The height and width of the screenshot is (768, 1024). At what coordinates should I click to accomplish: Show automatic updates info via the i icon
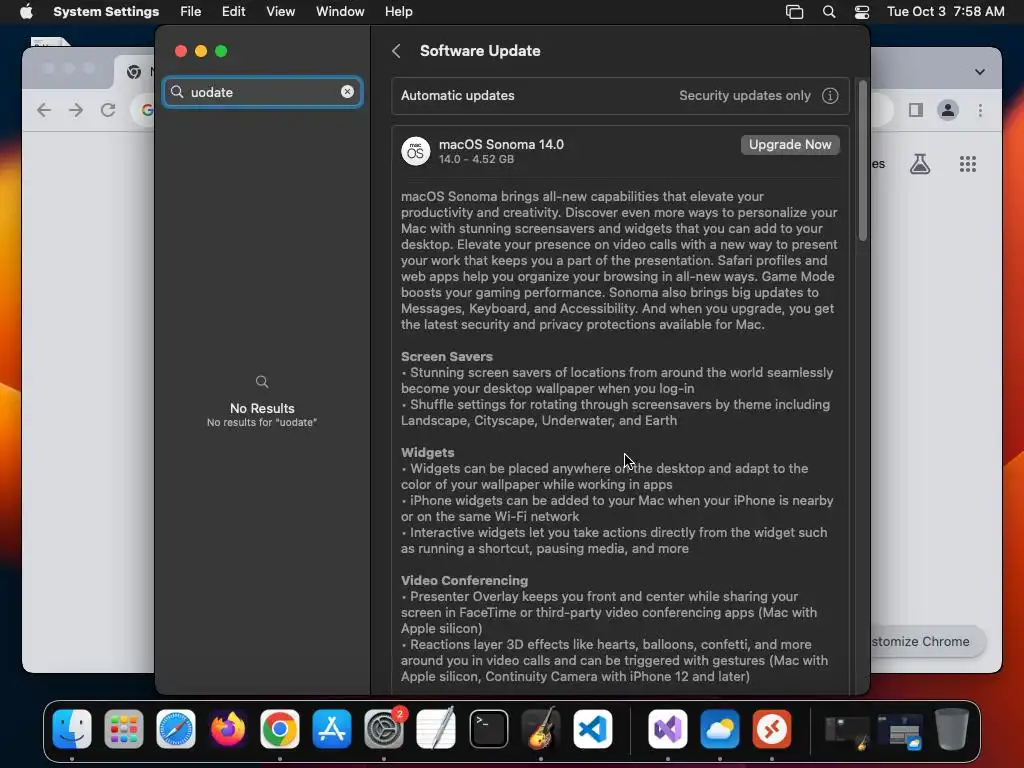coord(830,95)
